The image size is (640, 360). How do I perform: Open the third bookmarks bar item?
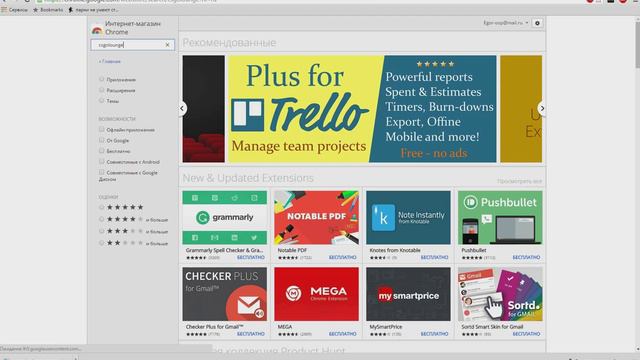click(x=93, y=9)
